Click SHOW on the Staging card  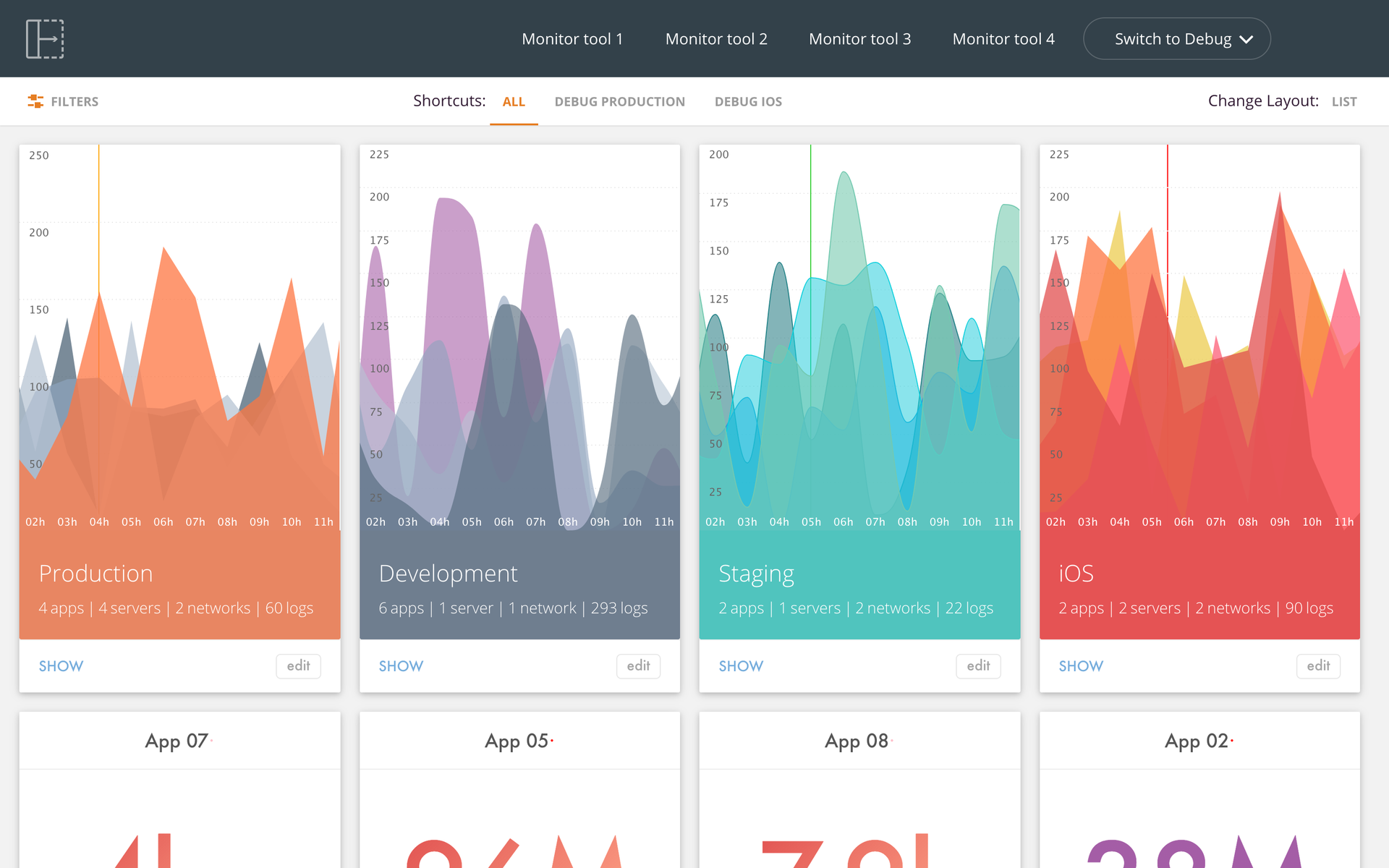(x=741, y=666)
